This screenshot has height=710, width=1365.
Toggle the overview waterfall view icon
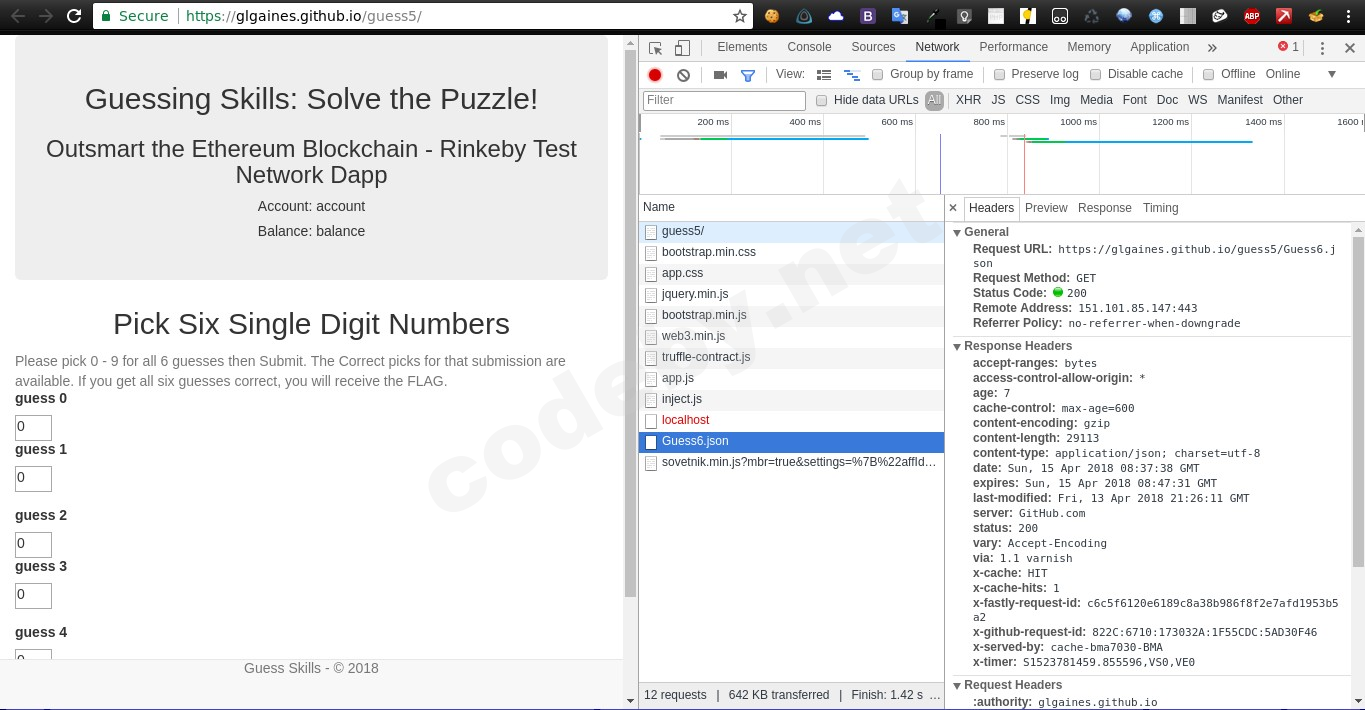click(x=852, y=75)
